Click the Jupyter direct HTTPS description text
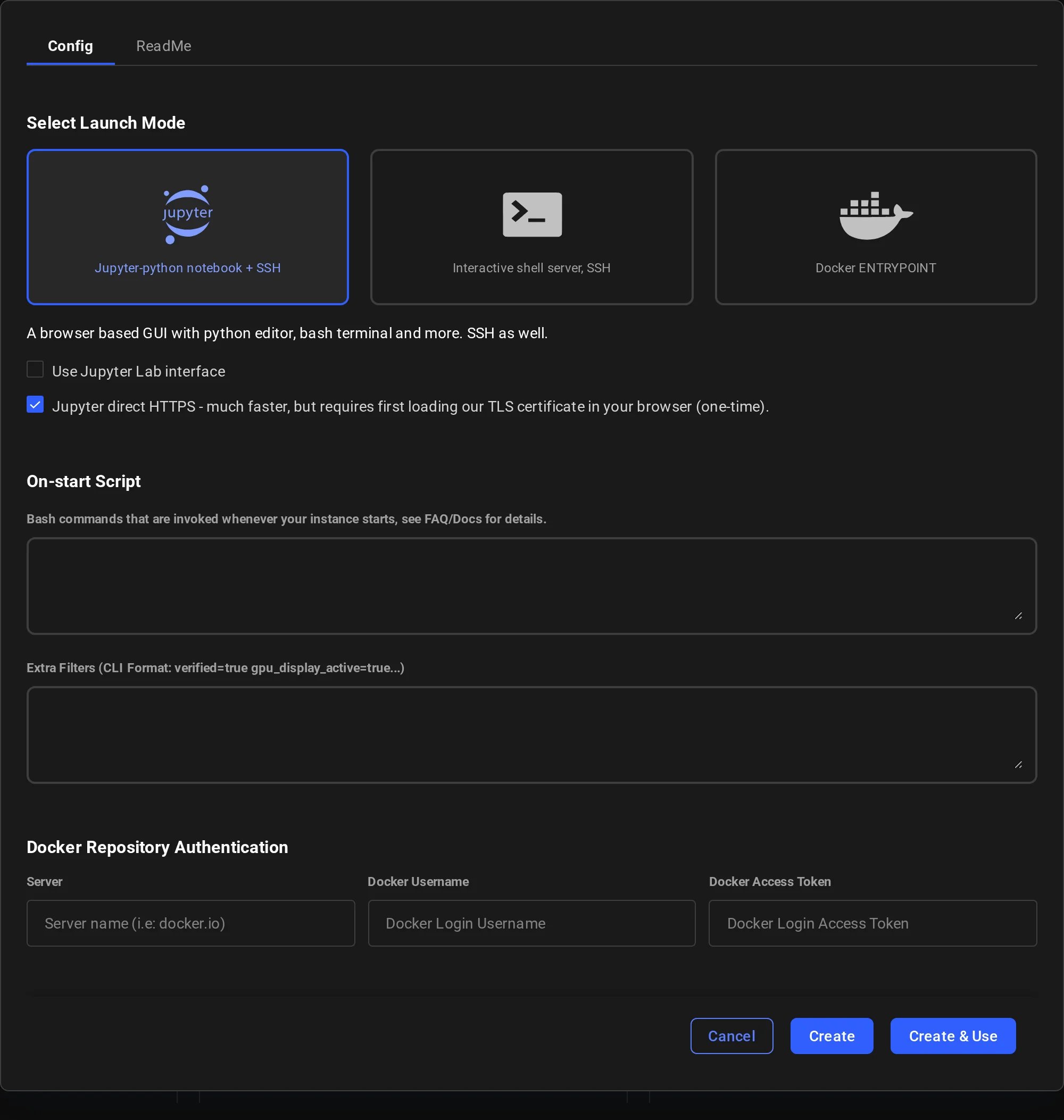This screenshot has width=1064, height=1120. point(411,407)
